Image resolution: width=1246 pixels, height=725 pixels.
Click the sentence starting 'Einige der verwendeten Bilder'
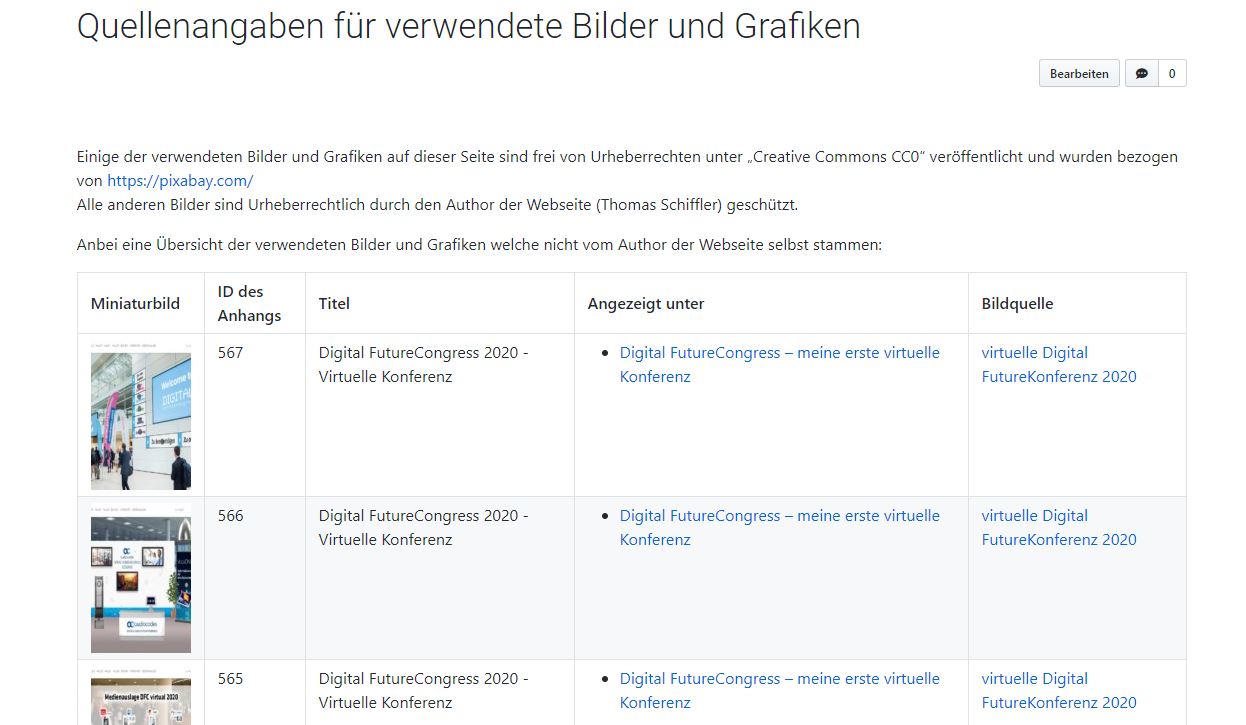coord(627,169)
